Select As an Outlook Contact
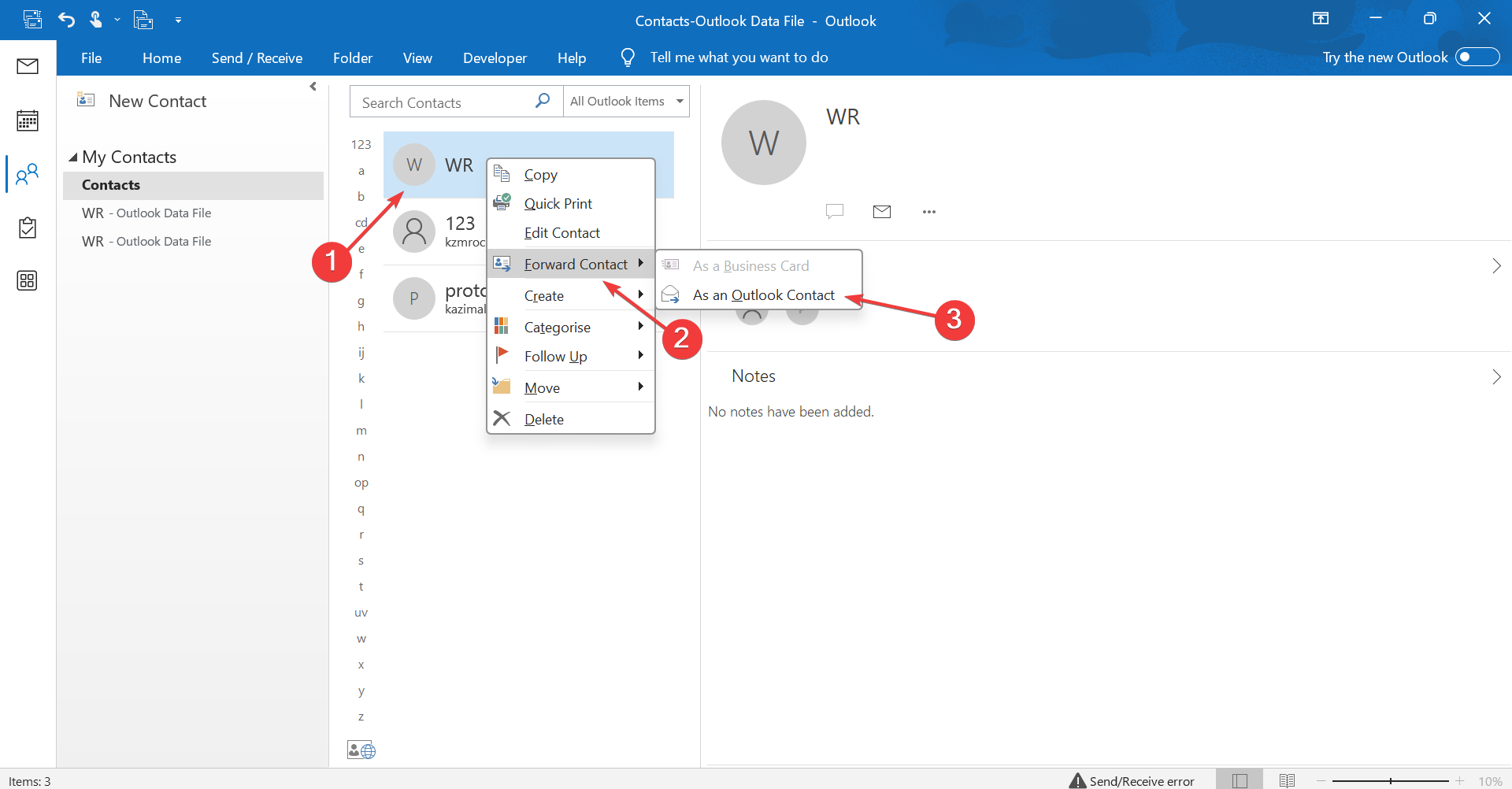Screen dimensions: 1512x789 pyautogui.click(x=759, y=295)
